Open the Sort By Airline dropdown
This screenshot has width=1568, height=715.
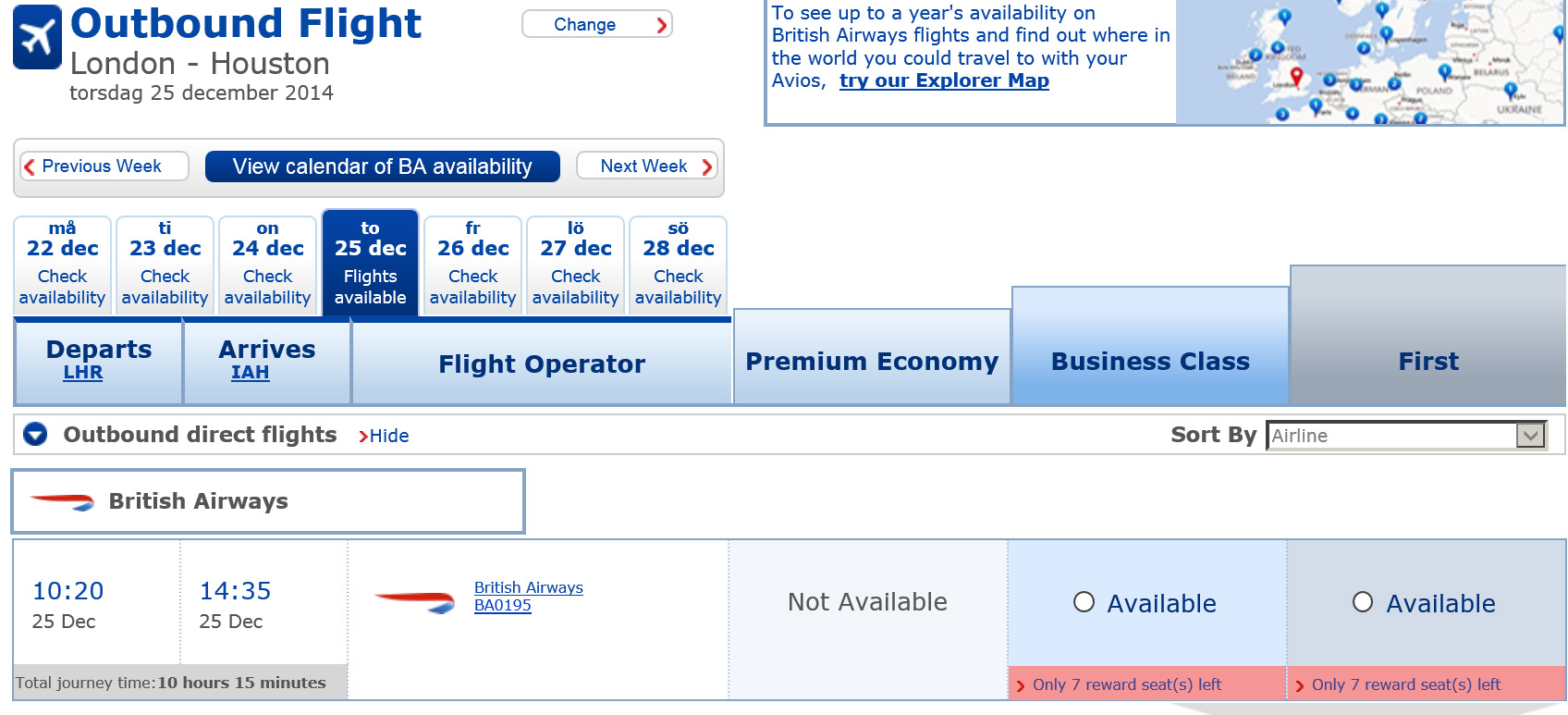[1405, 436]
